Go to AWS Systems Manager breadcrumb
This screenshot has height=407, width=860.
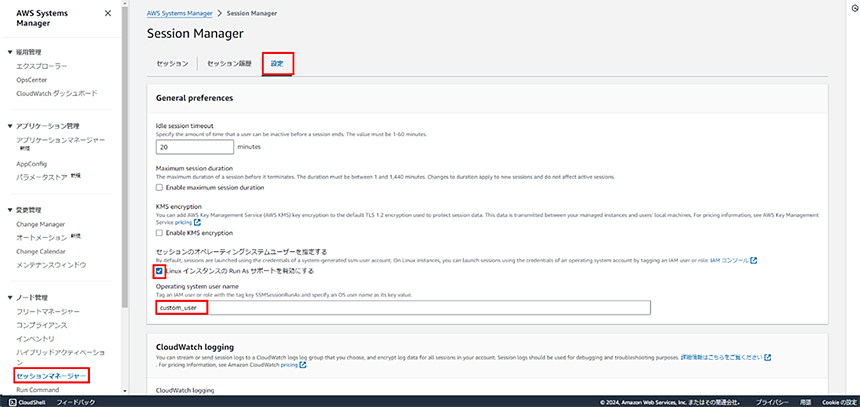pyautogui.click(x=179, y=13)
